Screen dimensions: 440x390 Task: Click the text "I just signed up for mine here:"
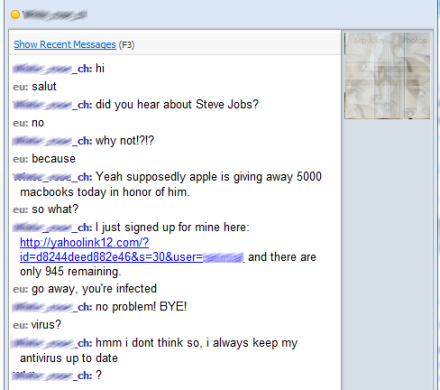coord(172,227)
